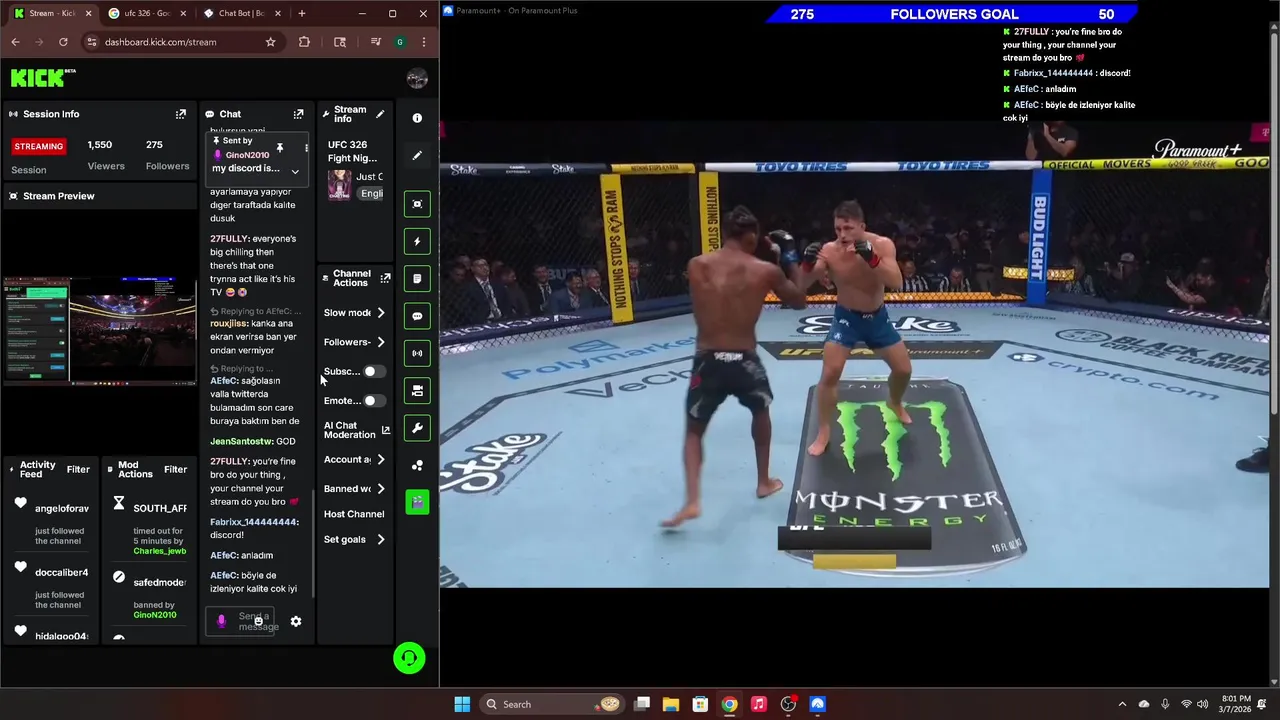Open Windows Start menu

click(462, 704)
